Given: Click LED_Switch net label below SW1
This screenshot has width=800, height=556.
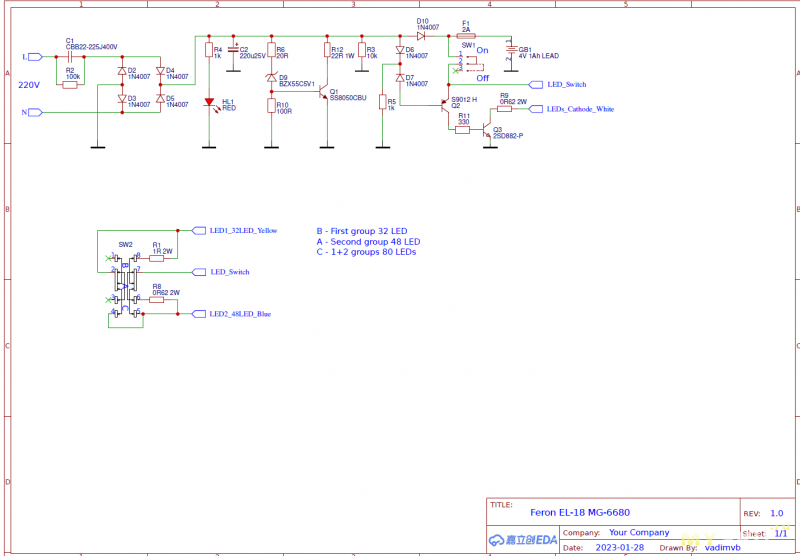Looking at the screenshot, I should coord(567,85).
